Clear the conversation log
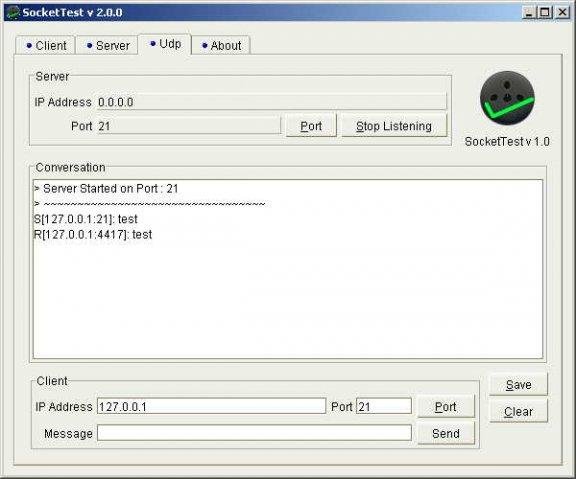 click(x=518, y=411)
